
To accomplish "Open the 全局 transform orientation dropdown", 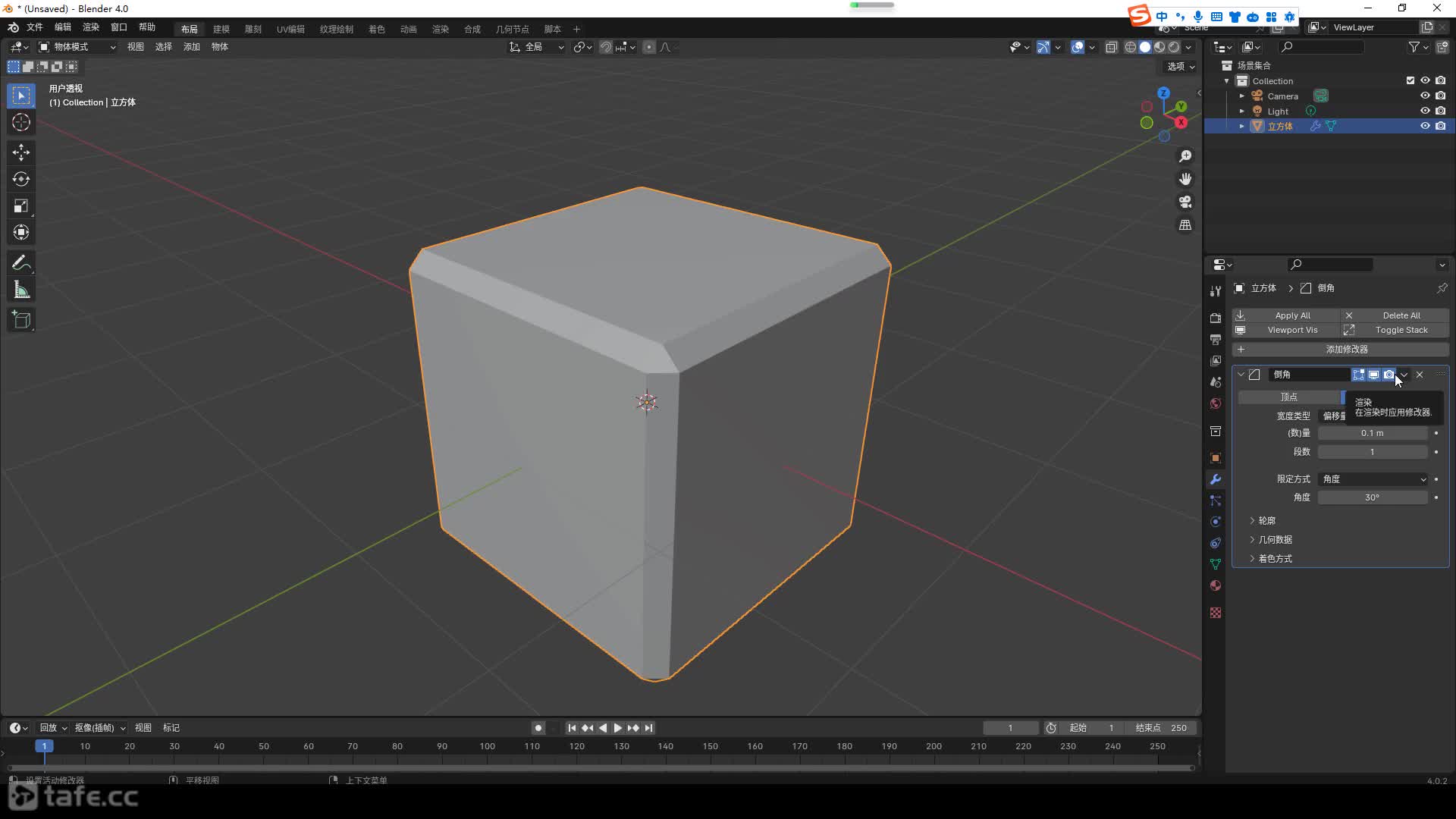I will 536,47.
